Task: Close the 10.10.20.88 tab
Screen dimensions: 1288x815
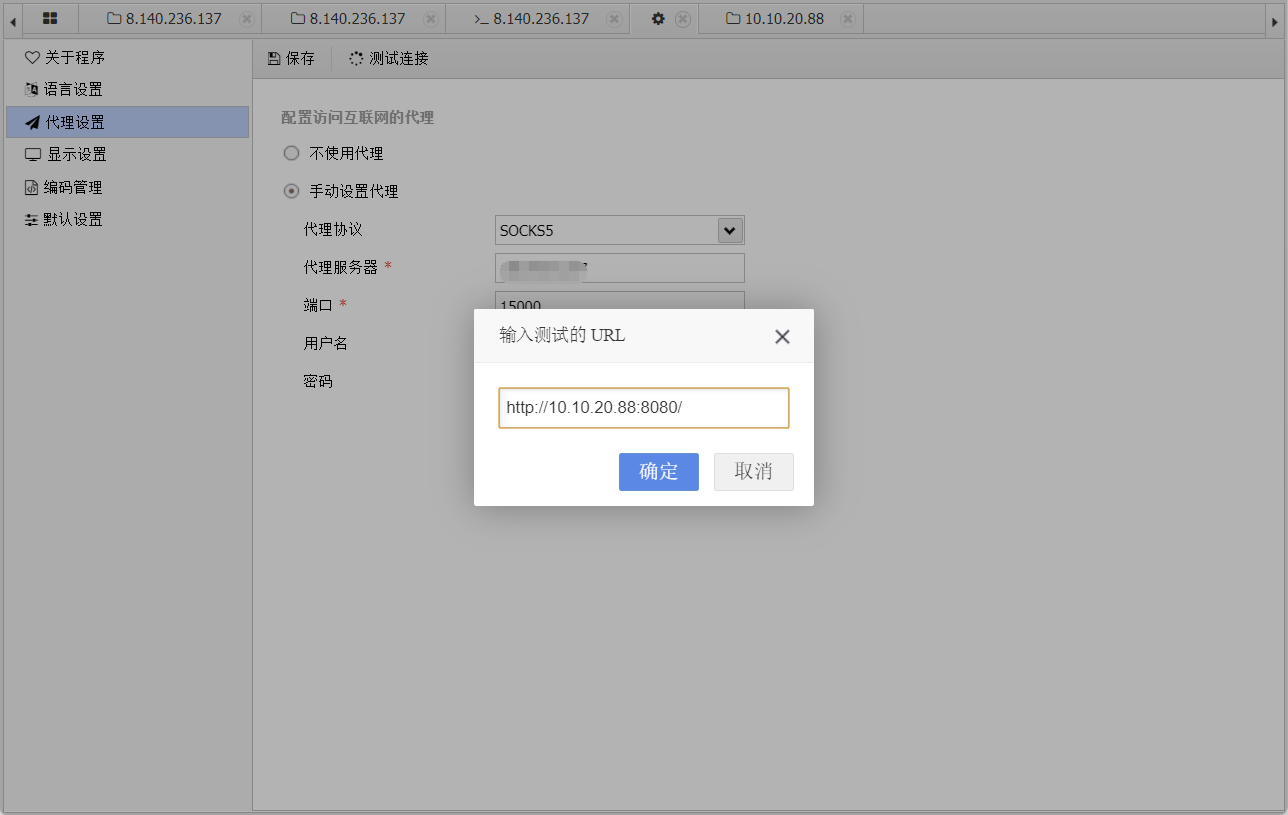Action: pyautogui.click(x=848, y=19)
